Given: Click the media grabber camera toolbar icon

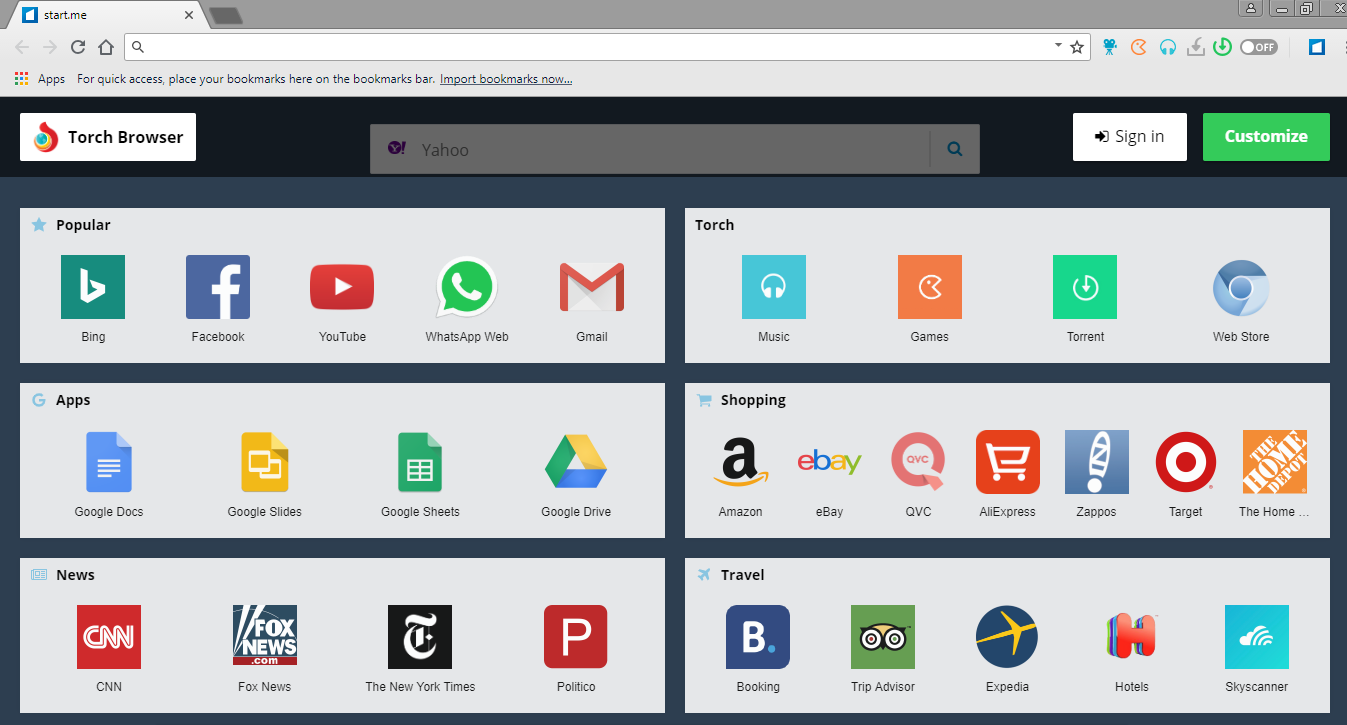Looking at the screenshot, I should (1109, 47).
